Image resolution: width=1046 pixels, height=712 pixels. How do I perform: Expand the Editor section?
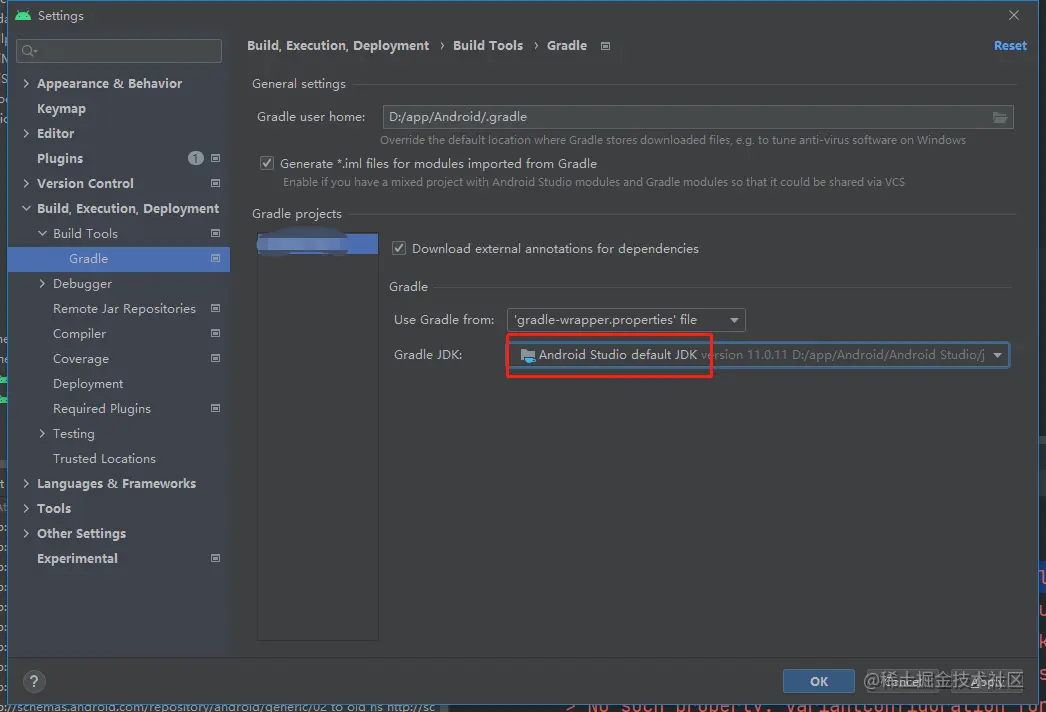coord(26,133)
